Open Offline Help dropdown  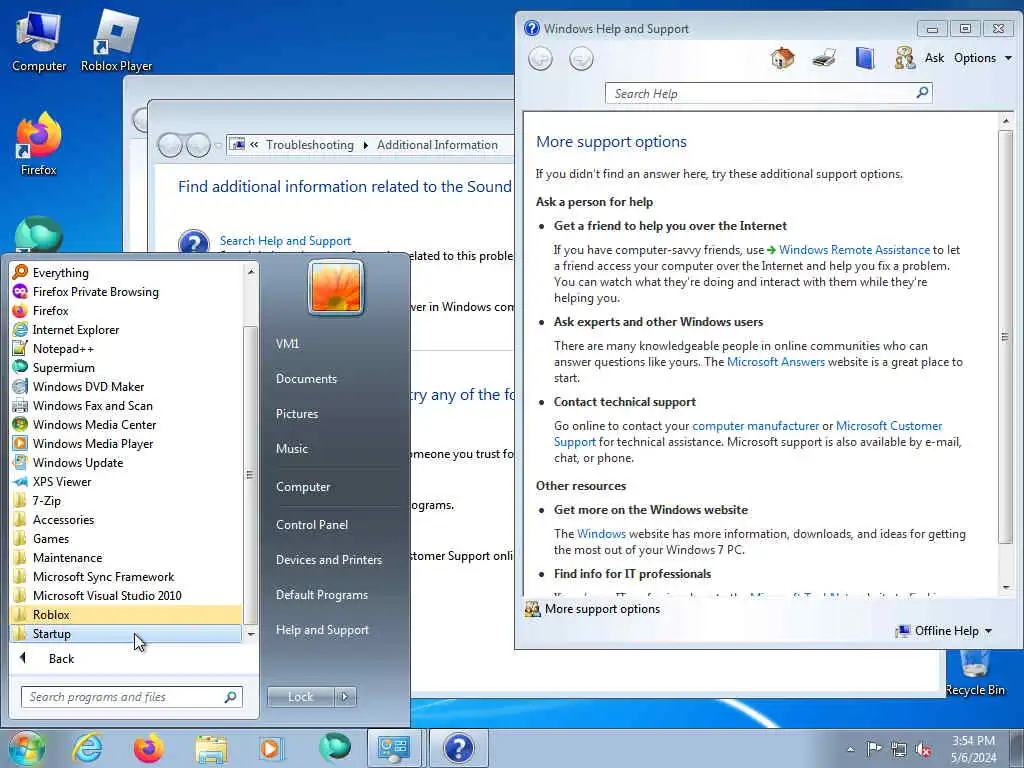click(944, 631)
